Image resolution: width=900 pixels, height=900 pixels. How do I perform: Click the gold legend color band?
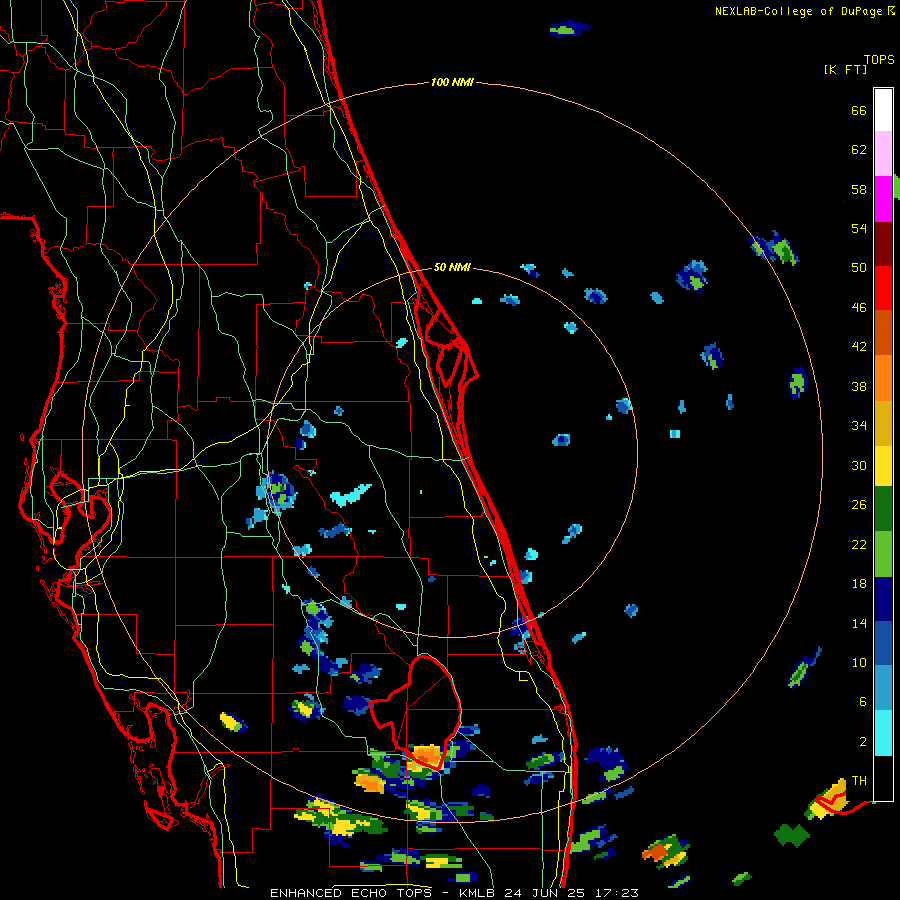(x=883, y=422)
